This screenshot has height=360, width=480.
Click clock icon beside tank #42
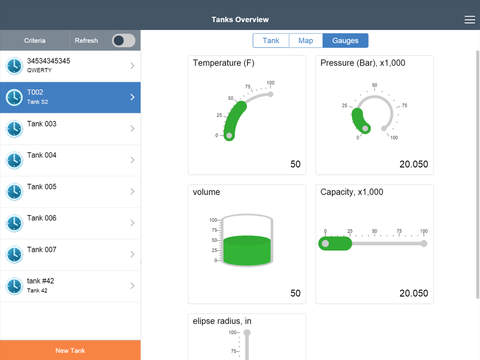point(15,286)
